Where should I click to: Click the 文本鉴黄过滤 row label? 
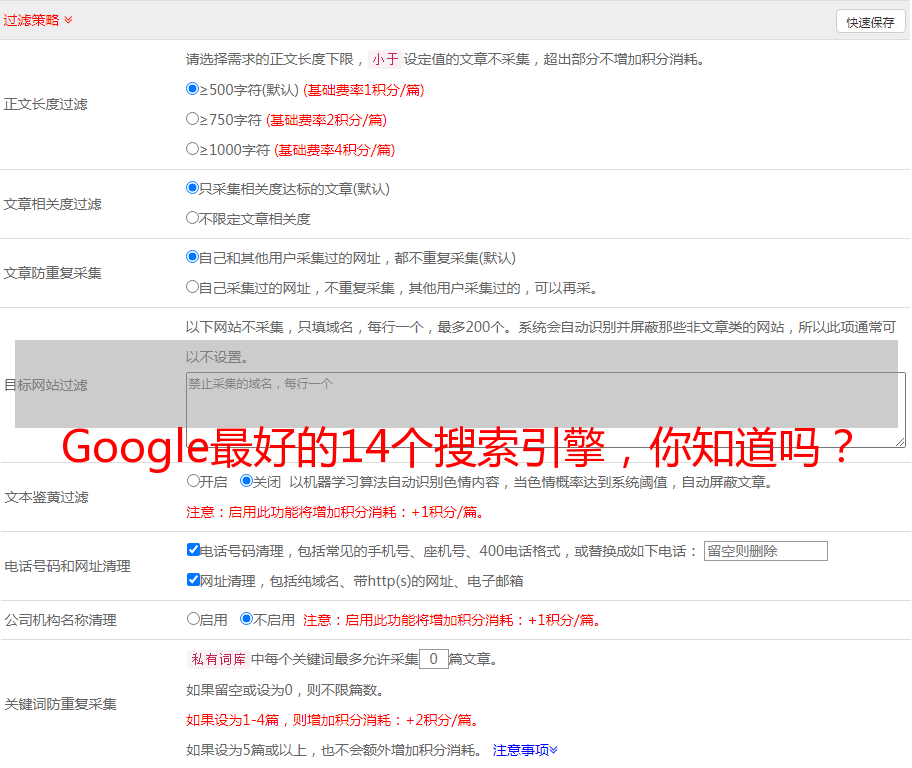click(x=47, y=497)
